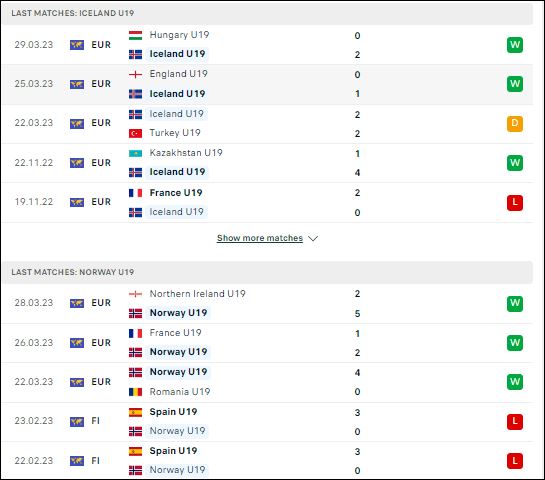The width and height of the screenshot is (545, 480).
Task: Click the England U19 flag icon
Action: point(135,74)
